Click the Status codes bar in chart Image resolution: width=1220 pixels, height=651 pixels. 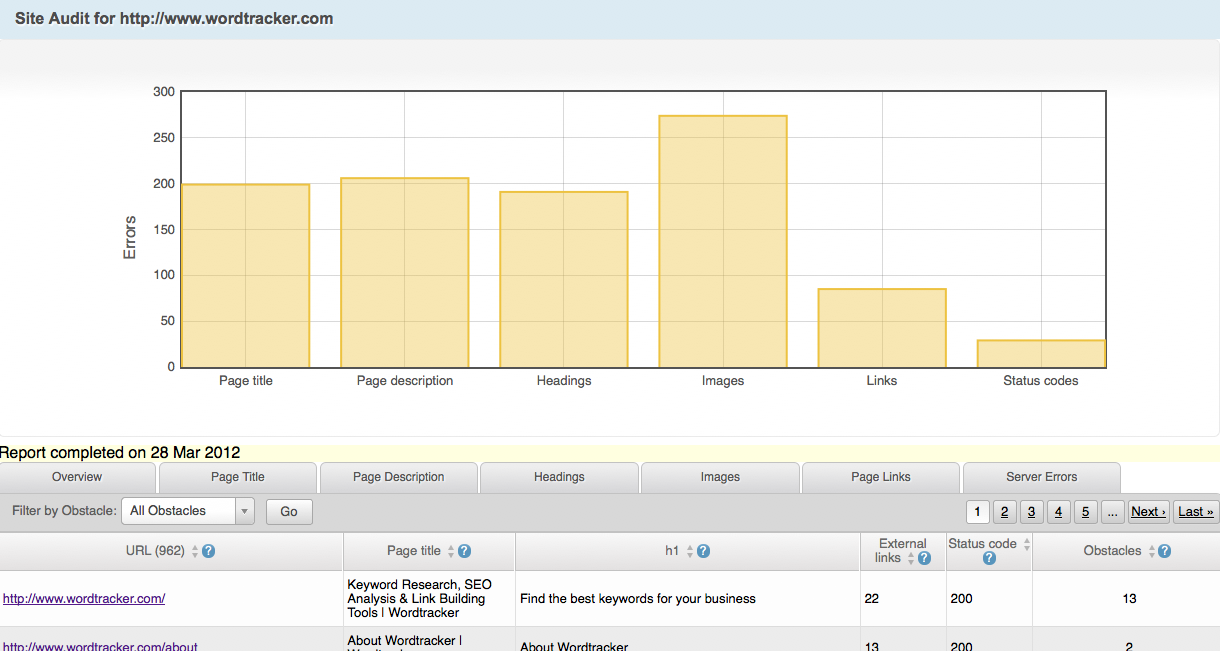click(1041, 354)
